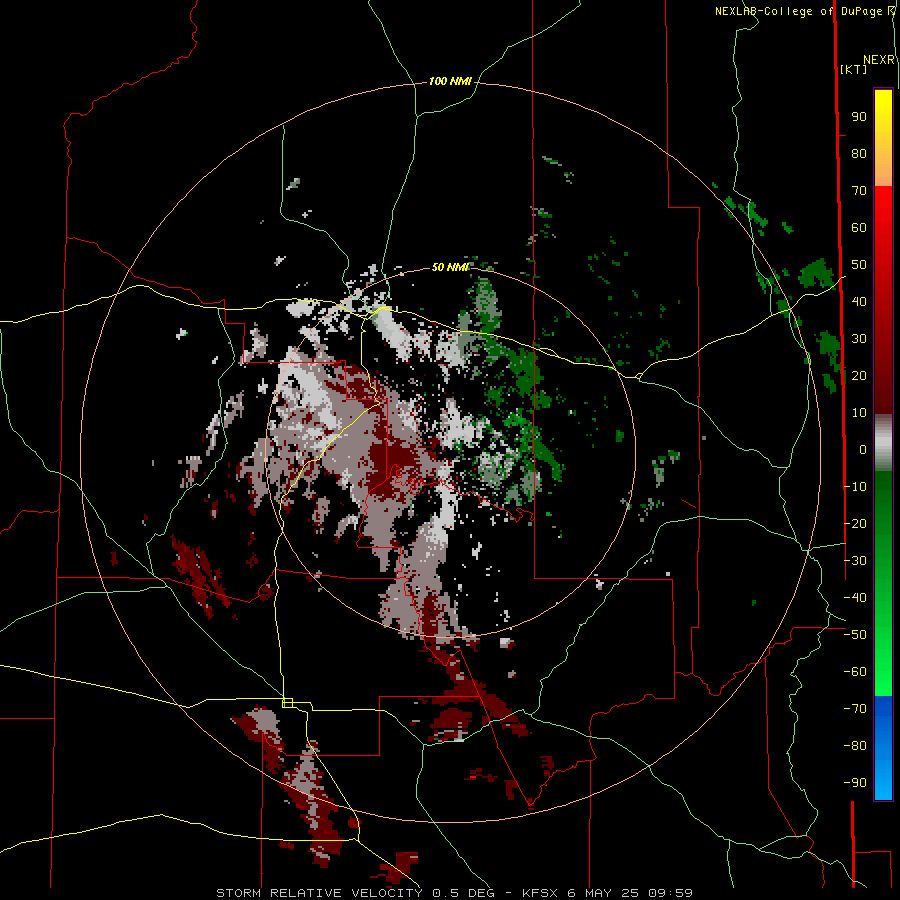Click the NEXLAB-College of DuPage credit text
The image size is (900, 900).
point(799,11)
